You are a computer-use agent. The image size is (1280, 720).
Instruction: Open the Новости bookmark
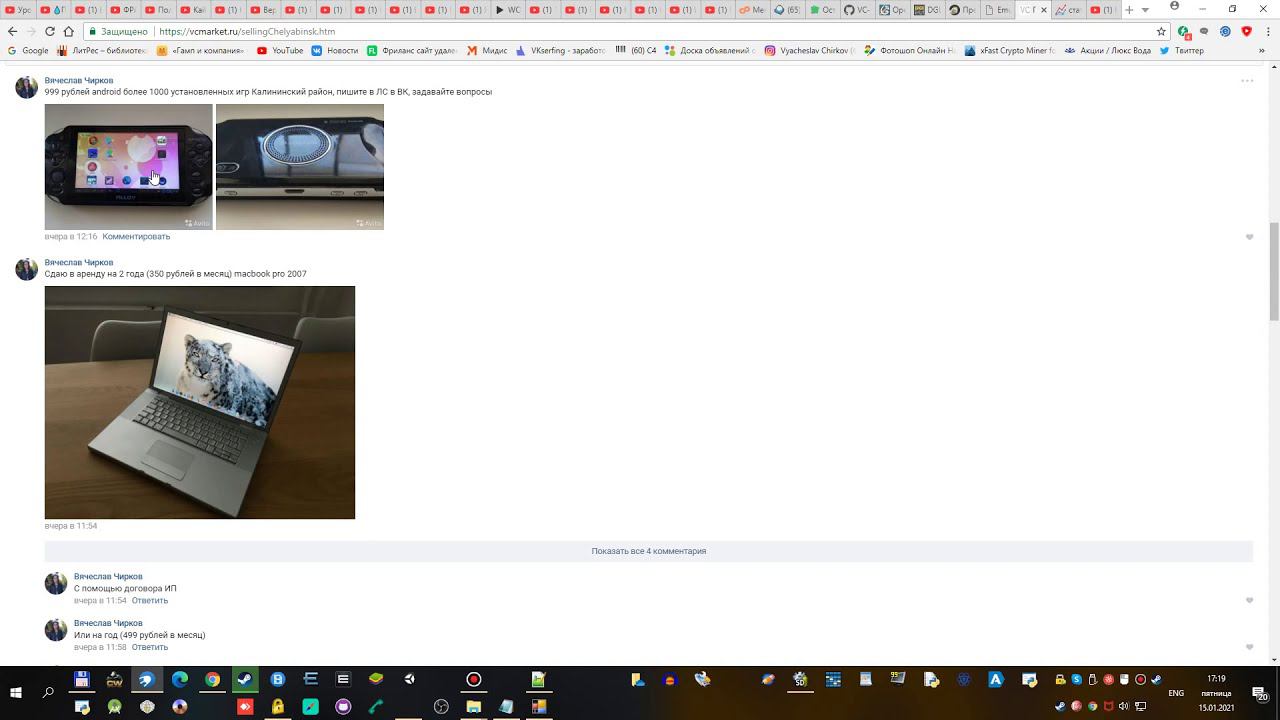334,50
